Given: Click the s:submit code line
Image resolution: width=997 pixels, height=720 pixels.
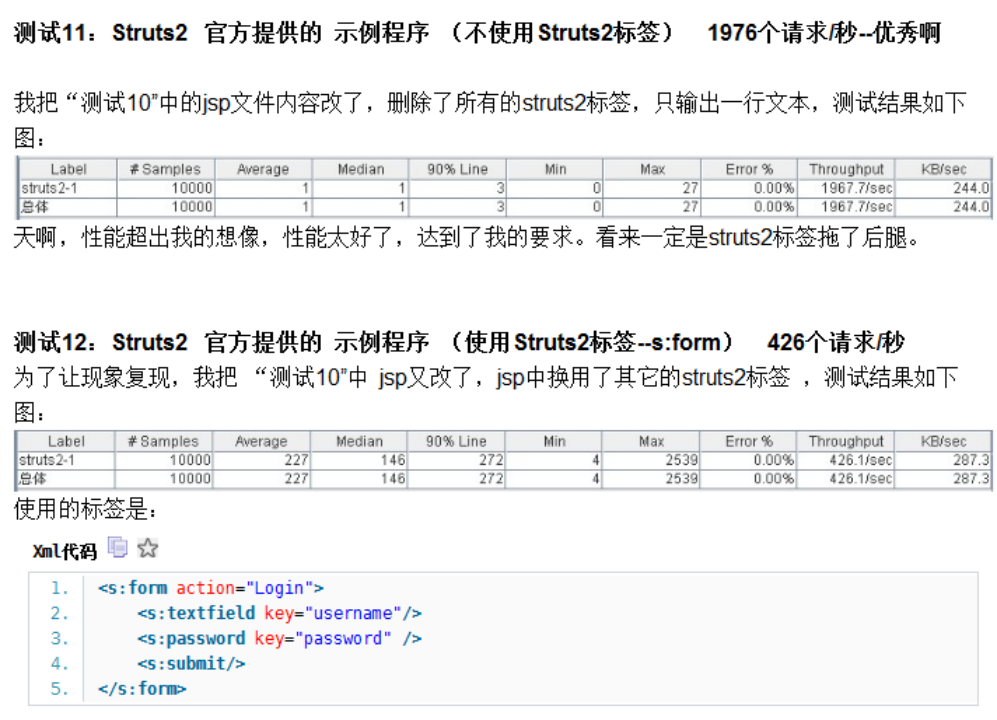Looking at the screenshot, I should click(x=191, y=663).
